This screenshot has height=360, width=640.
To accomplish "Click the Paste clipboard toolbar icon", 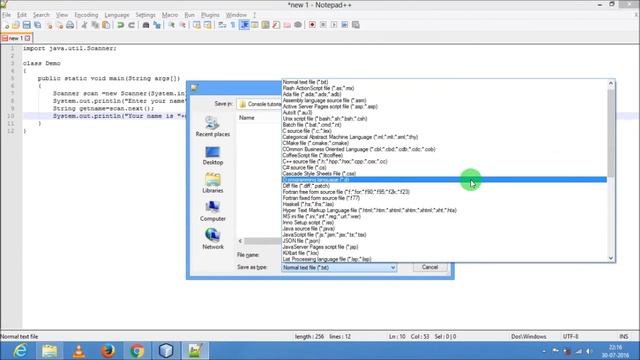I will point(106,25).
